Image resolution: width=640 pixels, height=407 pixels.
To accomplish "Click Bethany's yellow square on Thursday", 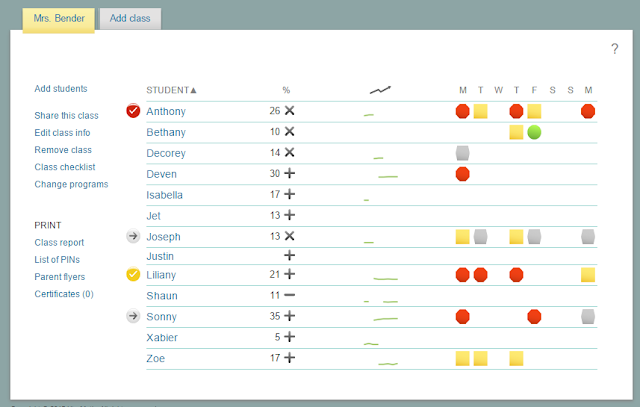I will [516, 132].
